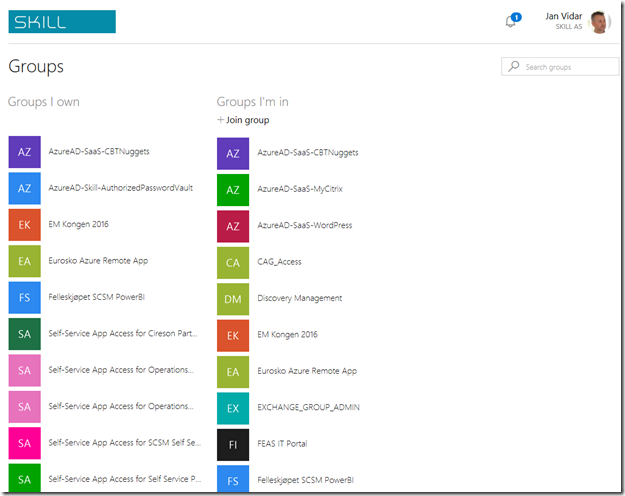Click EA tile under Groups I own

(25, 261)
